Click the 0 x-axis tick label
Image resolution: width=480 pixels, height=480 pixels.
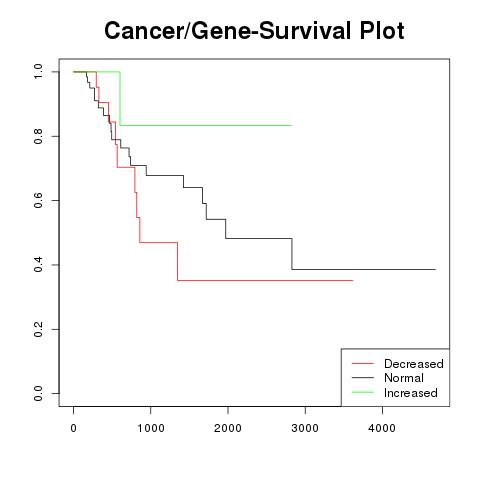(73, 428)
